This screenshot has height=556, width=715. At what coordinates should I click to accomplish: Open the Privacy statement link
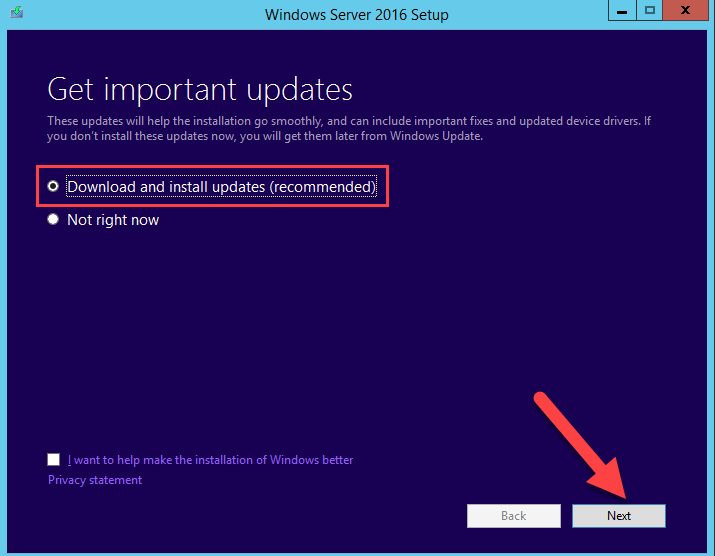click(x=95, y=480)
